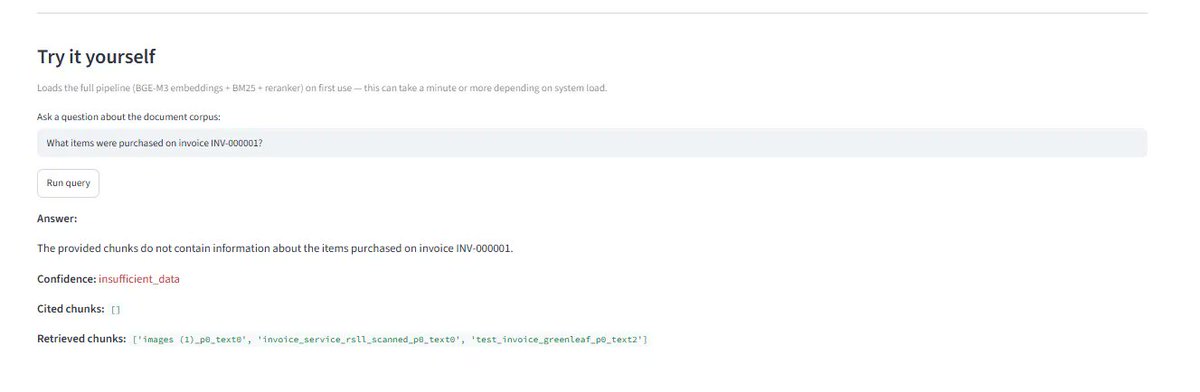Click the 'invoice_service_rsll_scanned_p0_text0' chunk name
The image size is (1200, 392).
tap(360, 341)
